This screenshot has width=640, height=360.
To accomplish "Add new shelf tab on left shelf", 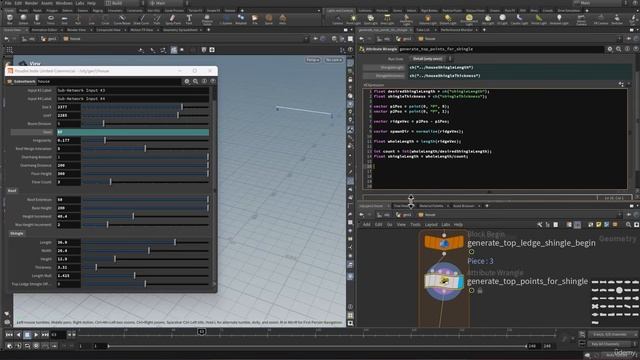I will click(x=242, y=11).
